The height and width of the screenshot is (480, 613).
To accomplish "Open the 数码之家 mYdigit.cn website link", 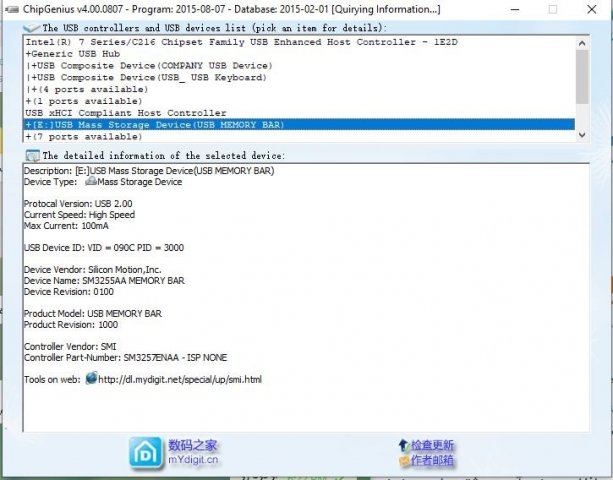I will point(193,453).
